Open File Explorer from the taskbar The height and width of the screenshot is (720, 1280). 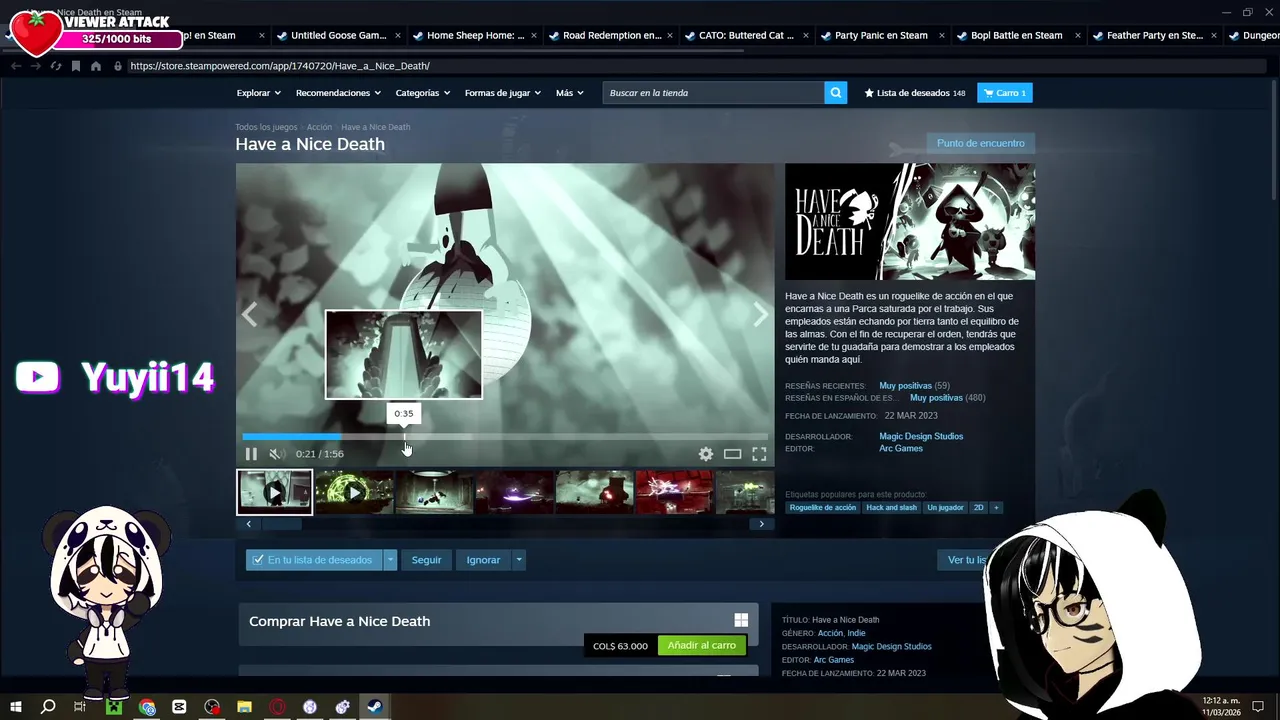(x=244, y=707)
